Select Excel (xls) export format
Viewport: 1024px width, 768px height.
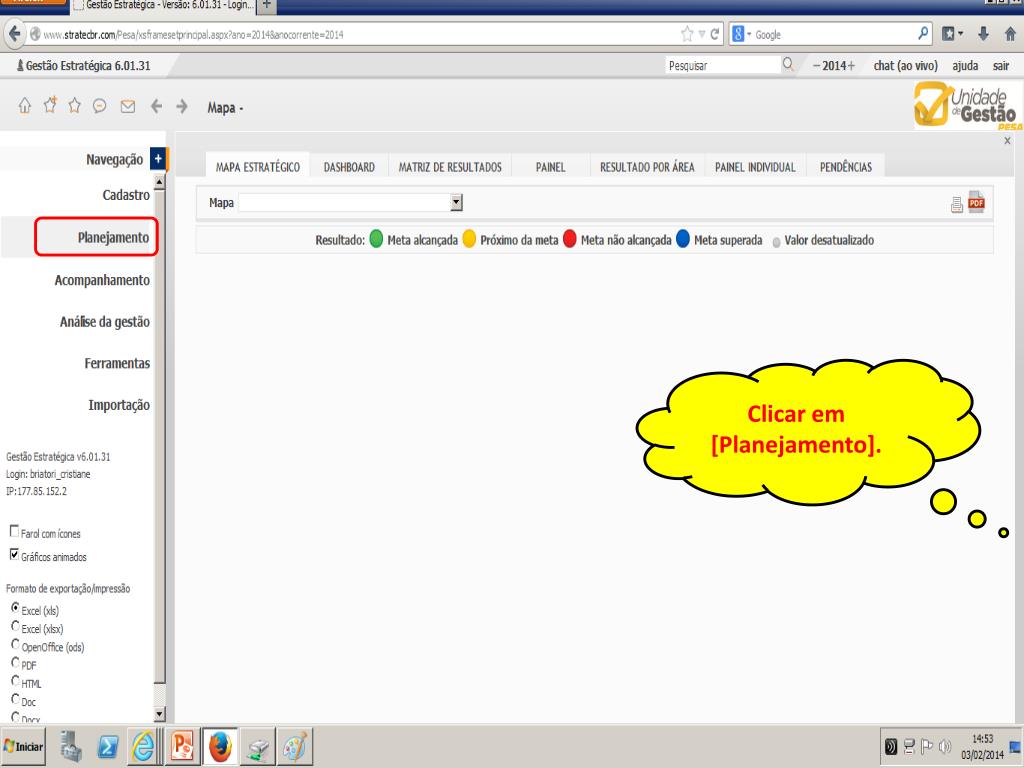pyautogui.click(x=15, y=607)
